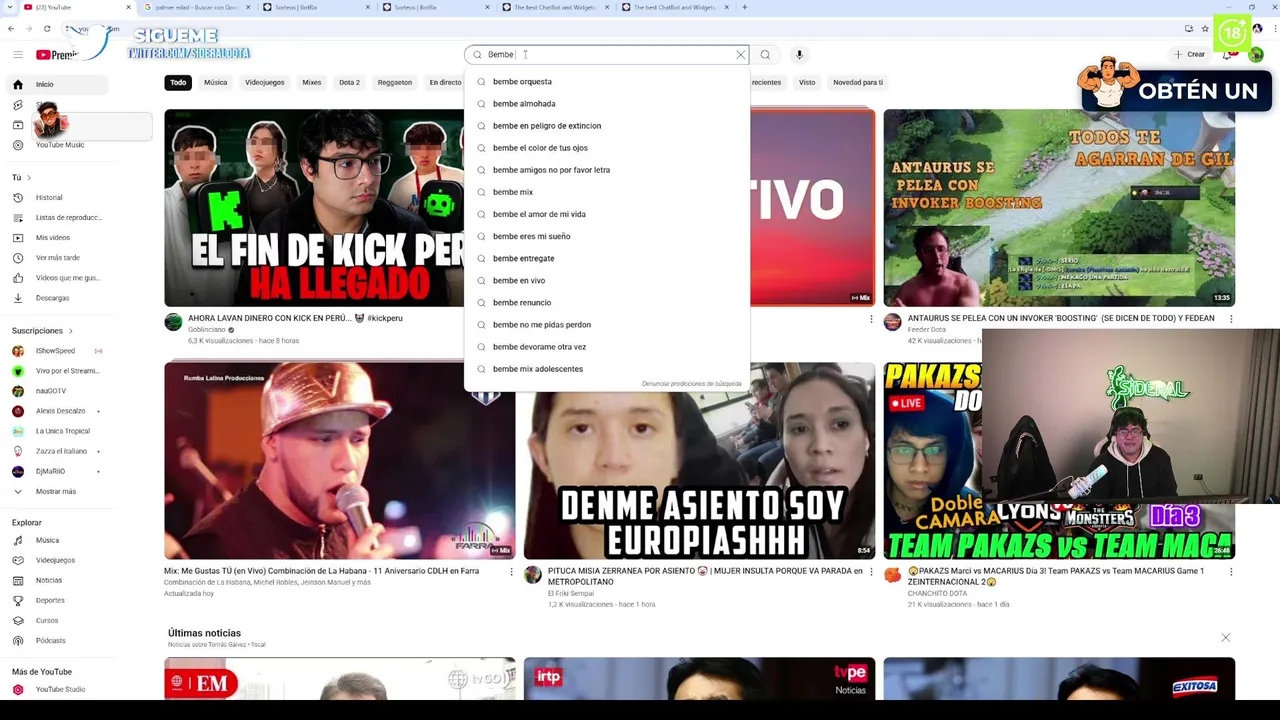Open YouTube notifications bell
The width and height of the screenshot is (1280, 720).
(1227, 55)
